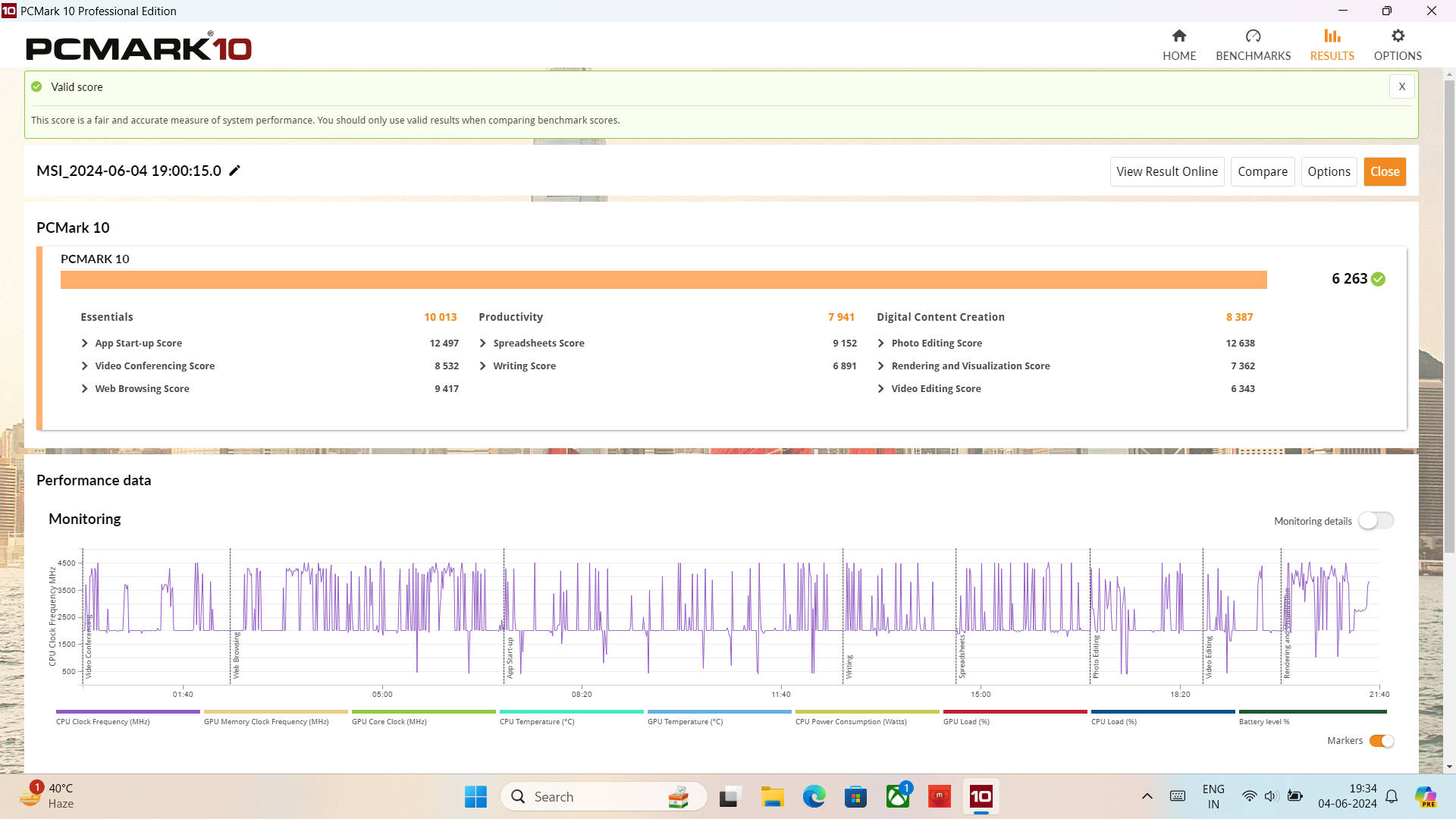Toggle GPU Memory Clock Frequency legend series
The height and width of the screenshot is (819, 1456).
point(275,717)
